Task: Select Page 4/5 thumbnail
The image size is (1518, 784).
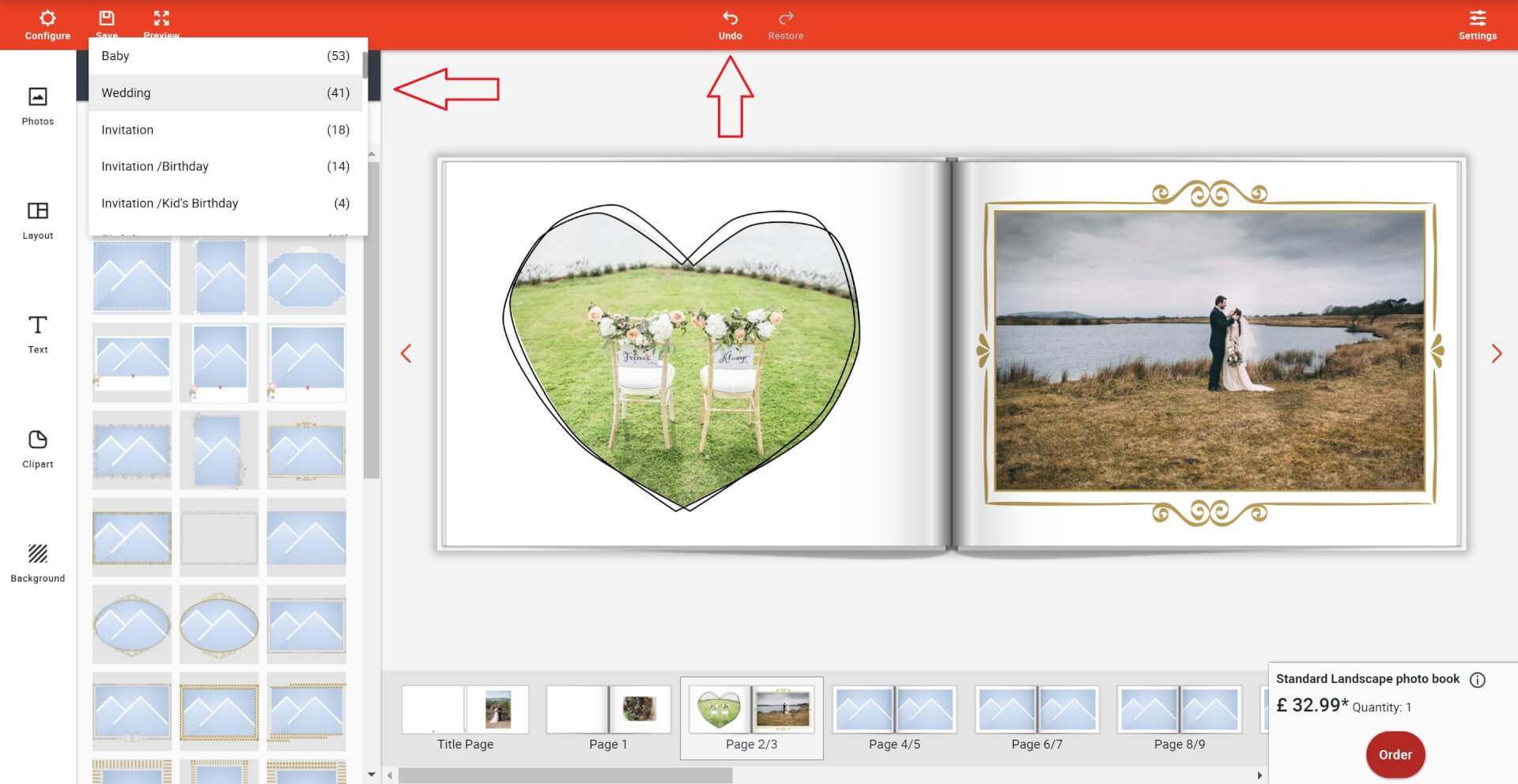Action: point(894,710)
